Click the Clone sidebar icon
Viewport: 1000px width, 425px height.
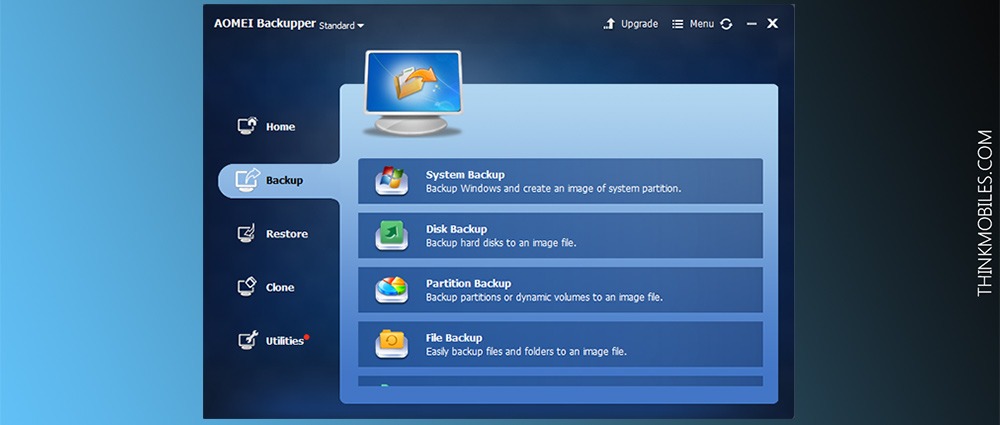click(247, 287)
